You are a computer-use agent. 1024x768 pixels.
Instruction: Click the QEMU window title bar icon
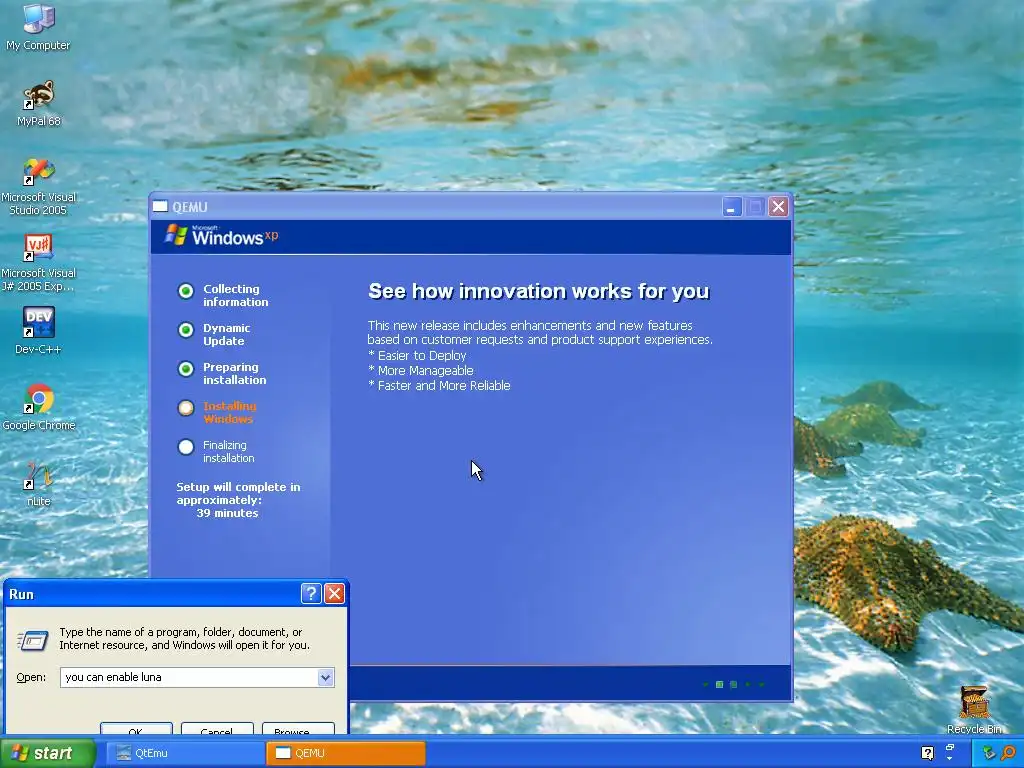pyautogui.click(x=160, y=206)
